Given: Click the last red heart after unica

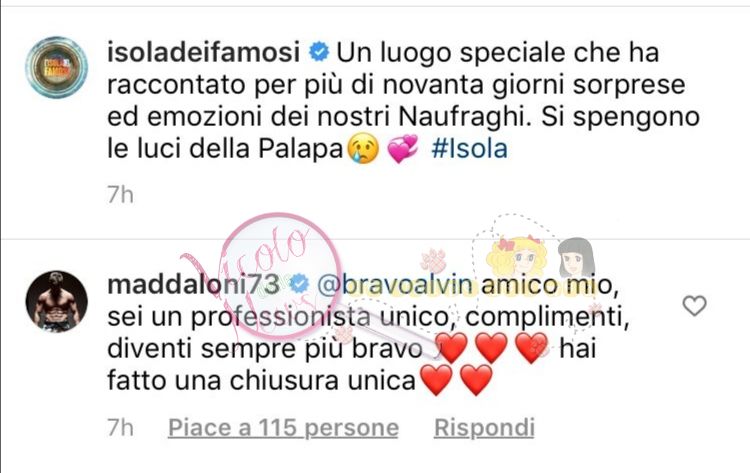Looking at the screenshot, I should [x=476, y=380].
